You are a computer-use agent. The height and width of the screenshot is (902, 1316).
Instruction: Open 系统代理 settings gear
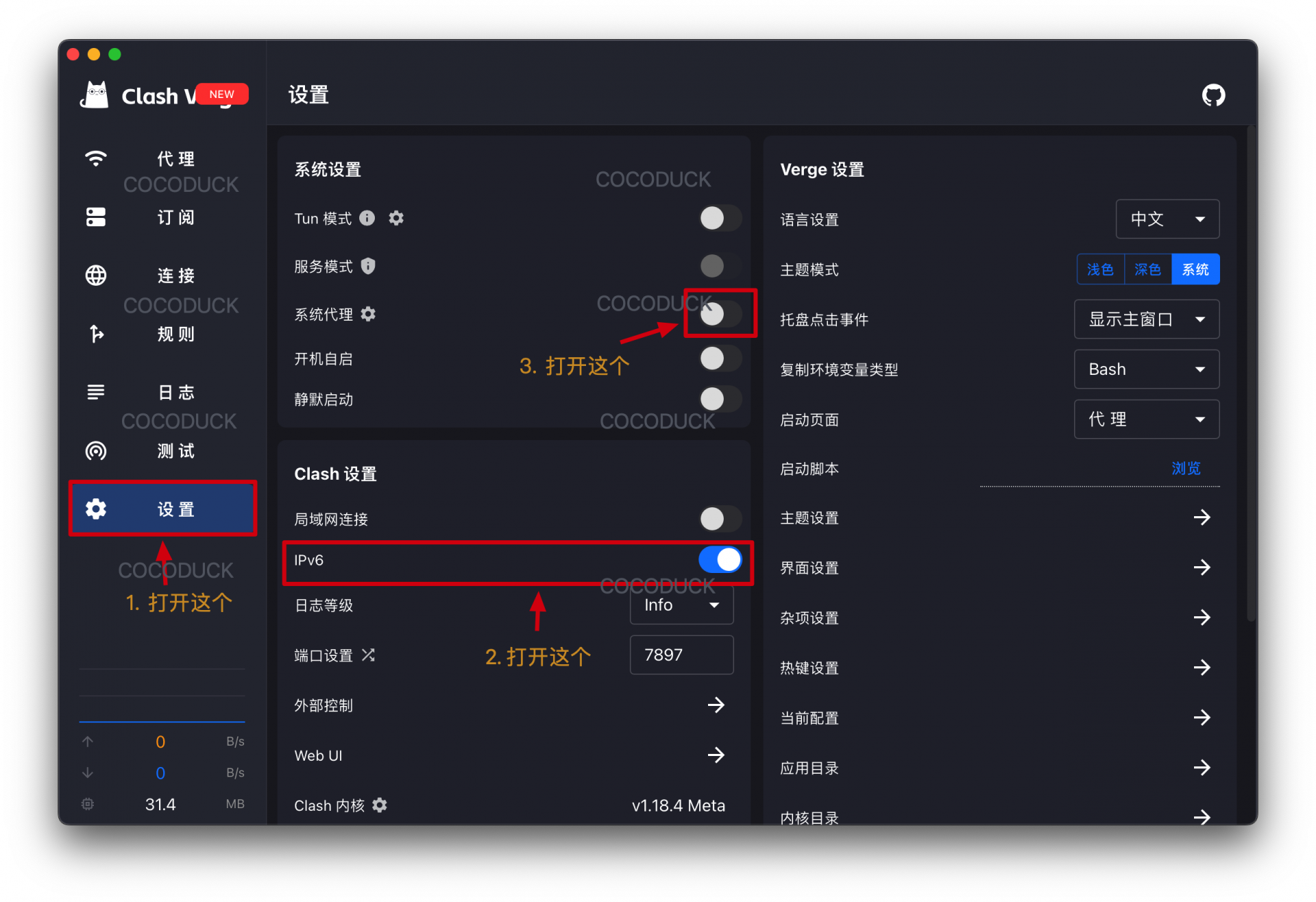click(368, 314)
